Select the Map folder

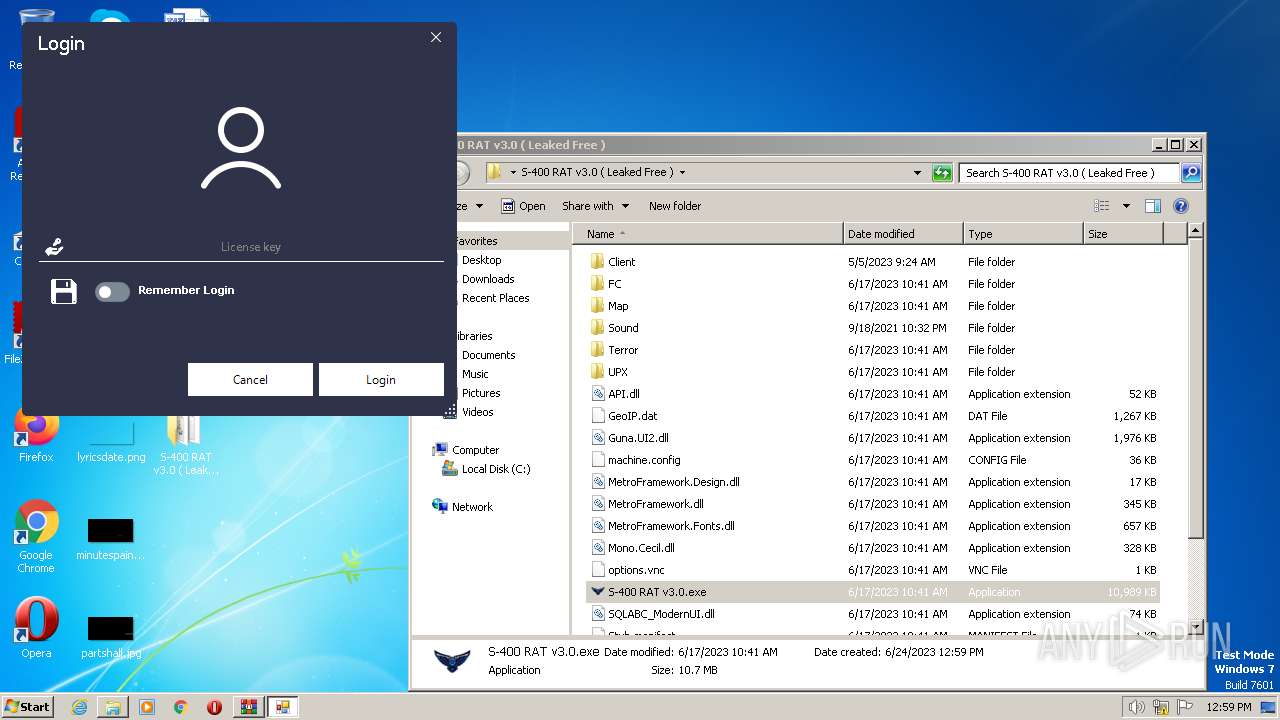pos(618,306)
